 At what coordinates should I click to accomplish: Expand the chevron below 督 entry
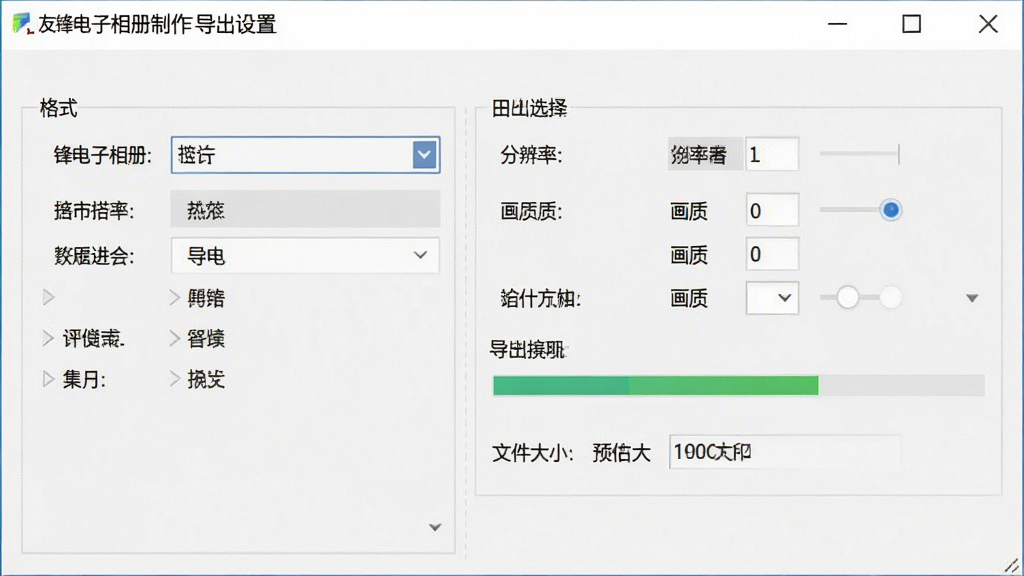click(174, 379)
